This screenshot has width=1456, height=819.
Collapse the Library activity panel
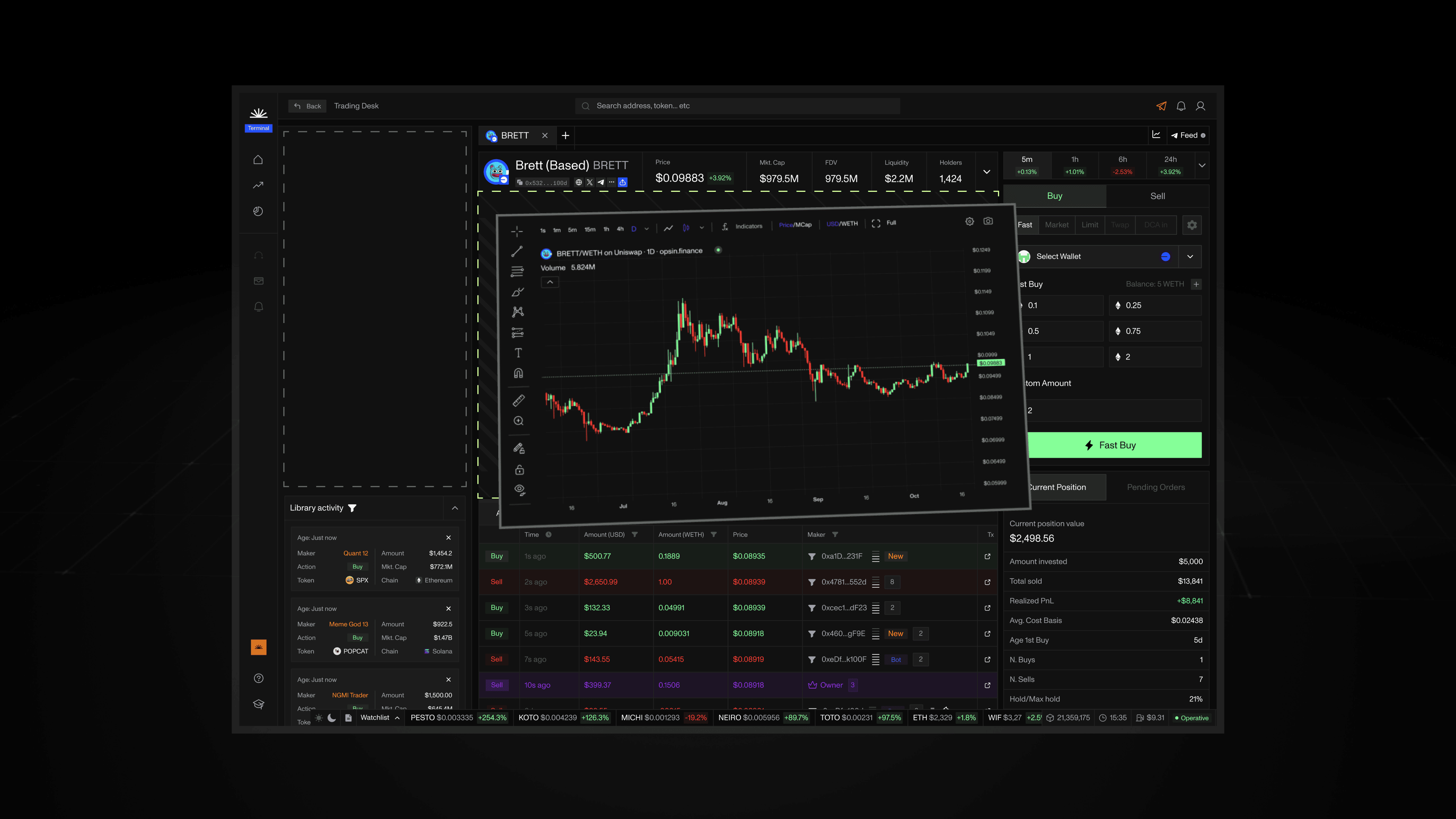click(x=455, y=508)
